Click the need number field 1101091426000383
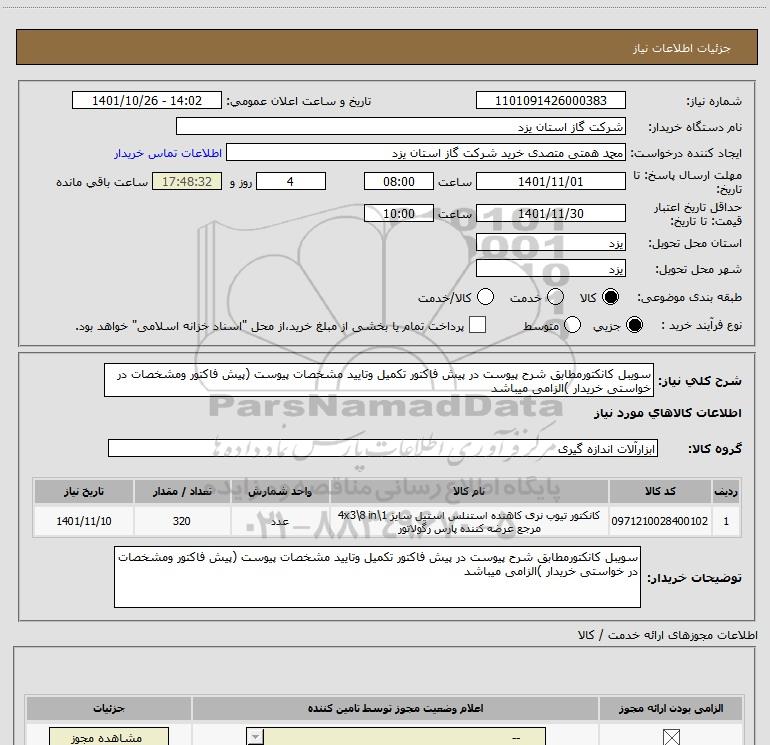The height and width of the screenshot is (745, 770). 550,100
